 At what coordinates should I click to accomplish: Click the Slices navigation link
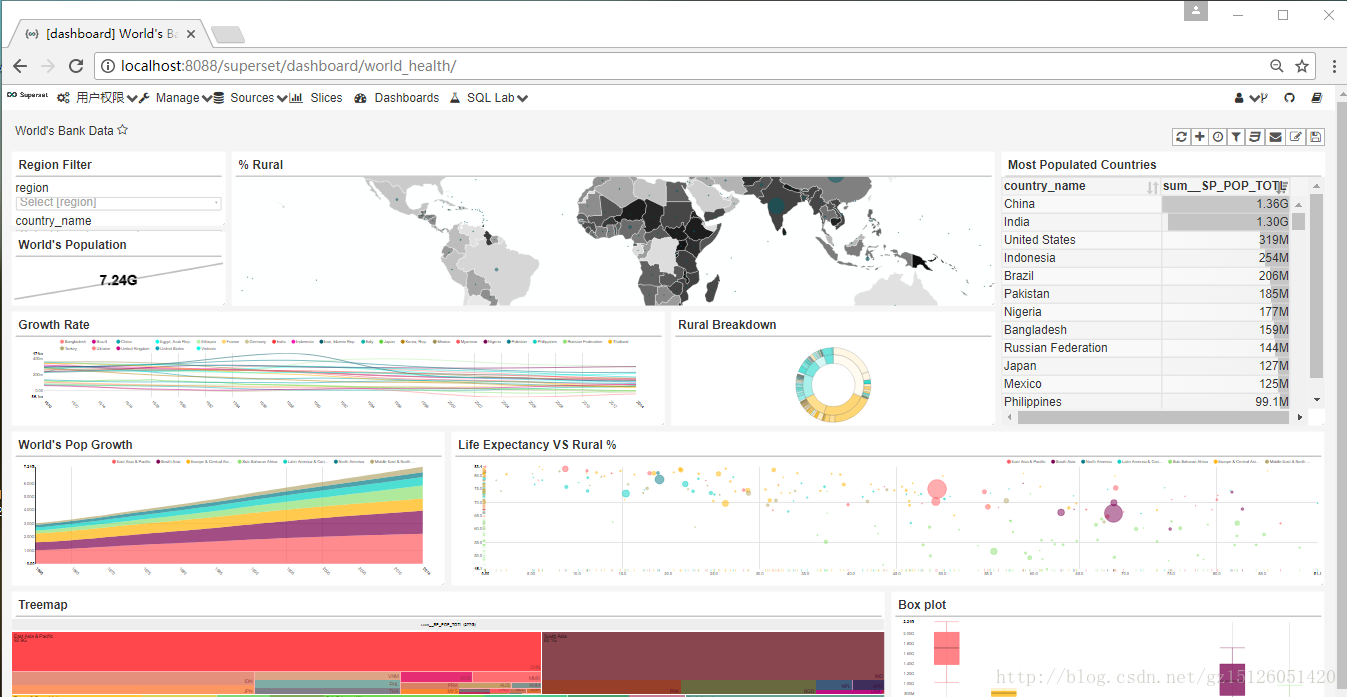(x=326, y=98)
